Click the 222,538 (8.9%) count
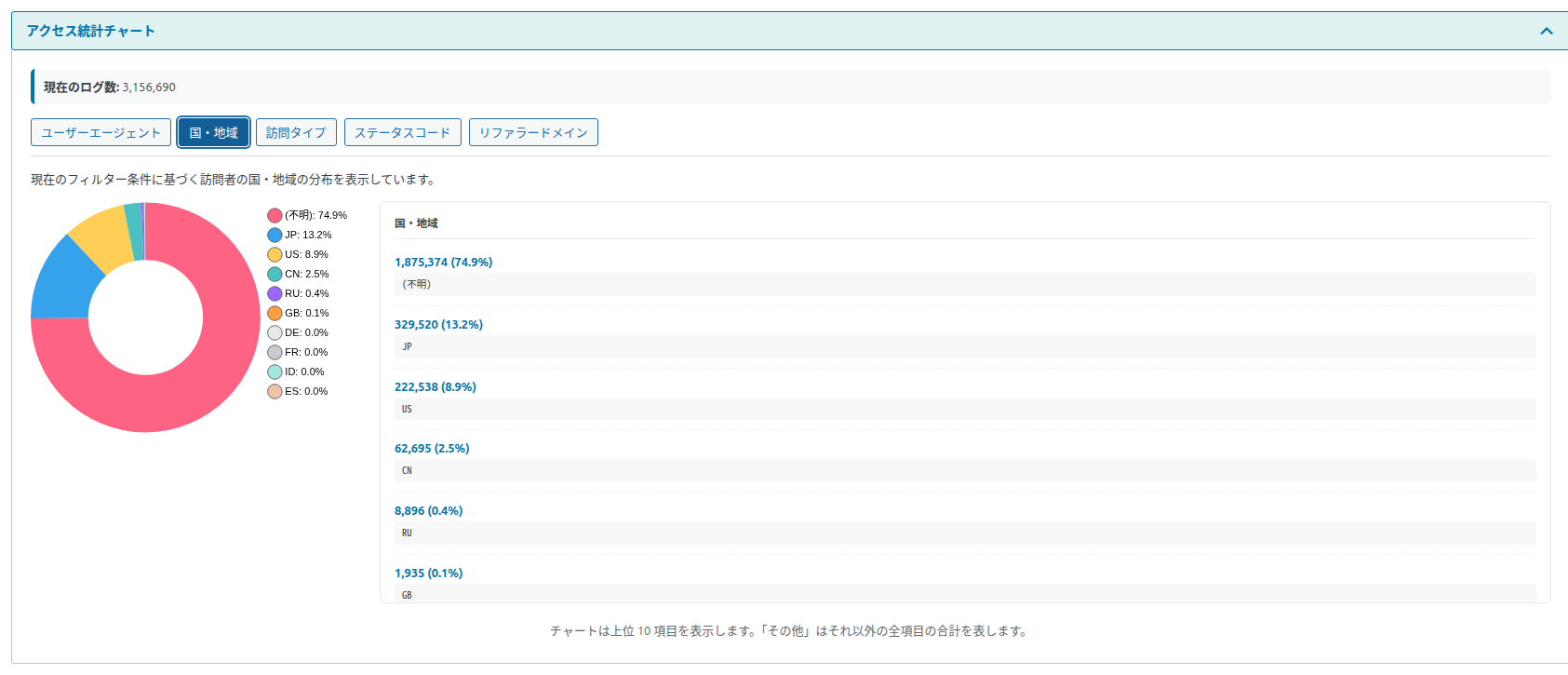The width and height of the screenshot is (1568, 675). pos(435,387)
